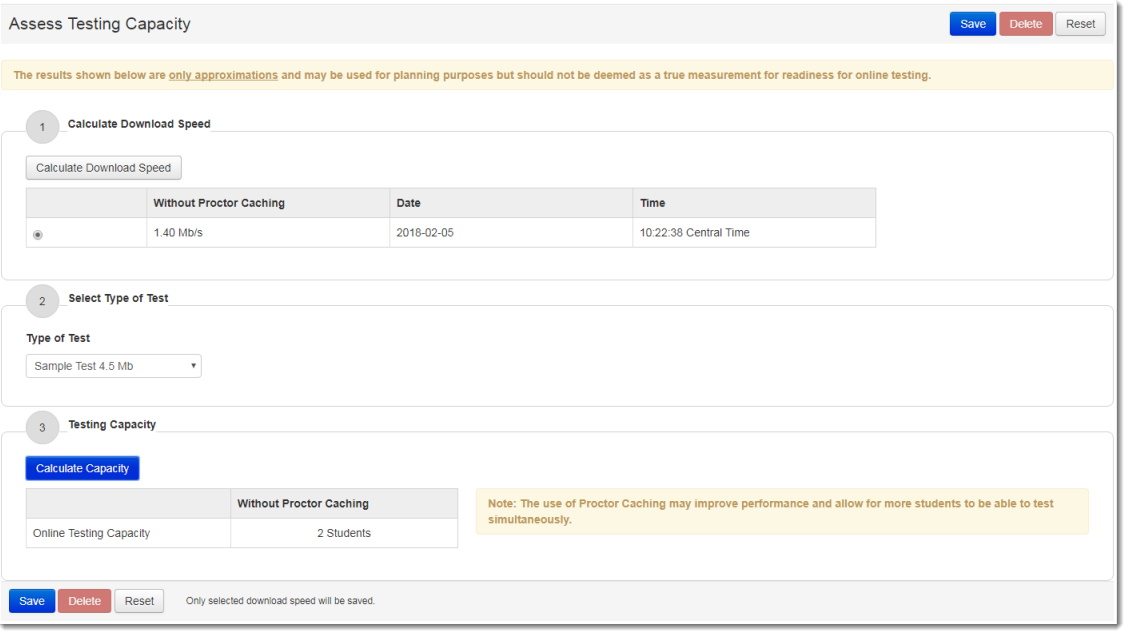The image size is (1129, 636).
Task: Open the 'only approximations' underlined link
Action: tap(223, 75)
